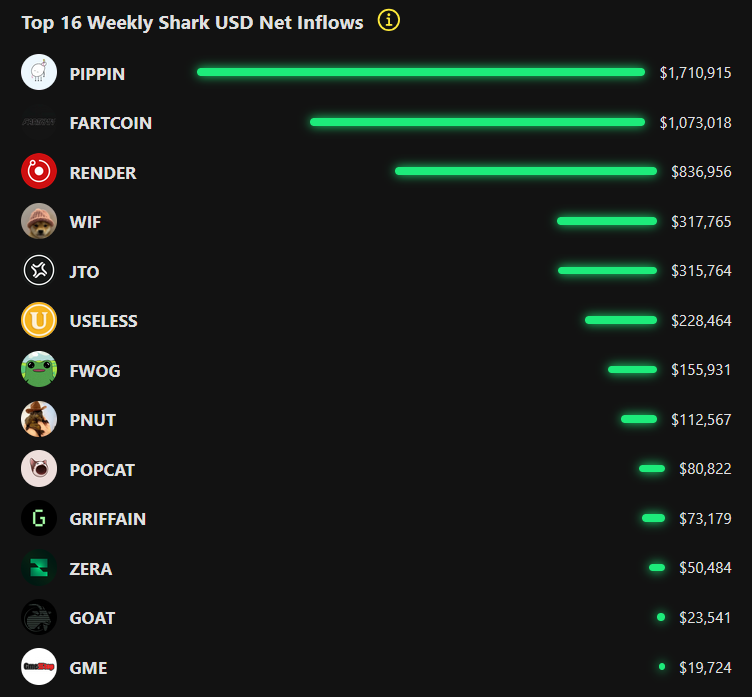Select the GRIFFAIN token icon

click(x=39, y=518)
